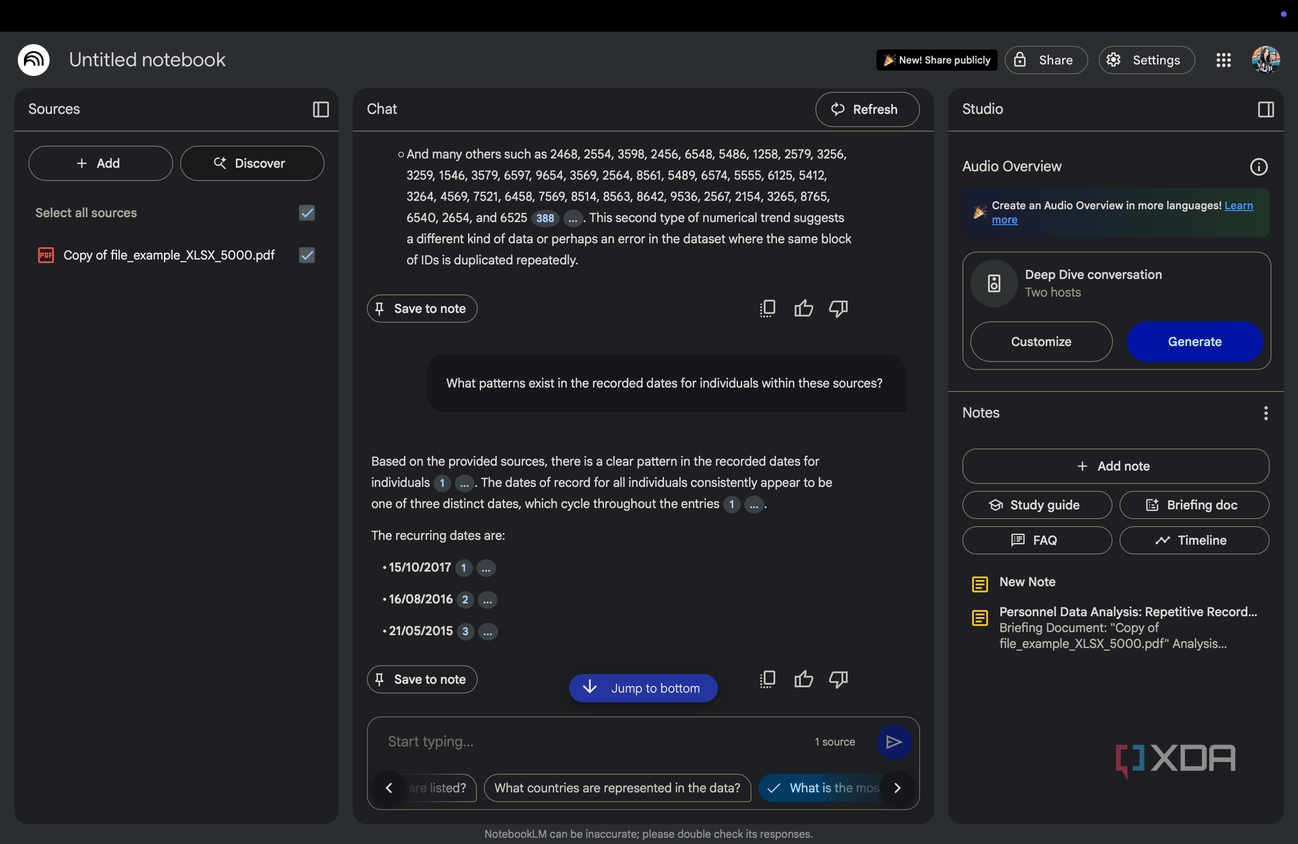Thumbs down the recorded dates response
1298x844 pixels.
(x=838, y=679)
